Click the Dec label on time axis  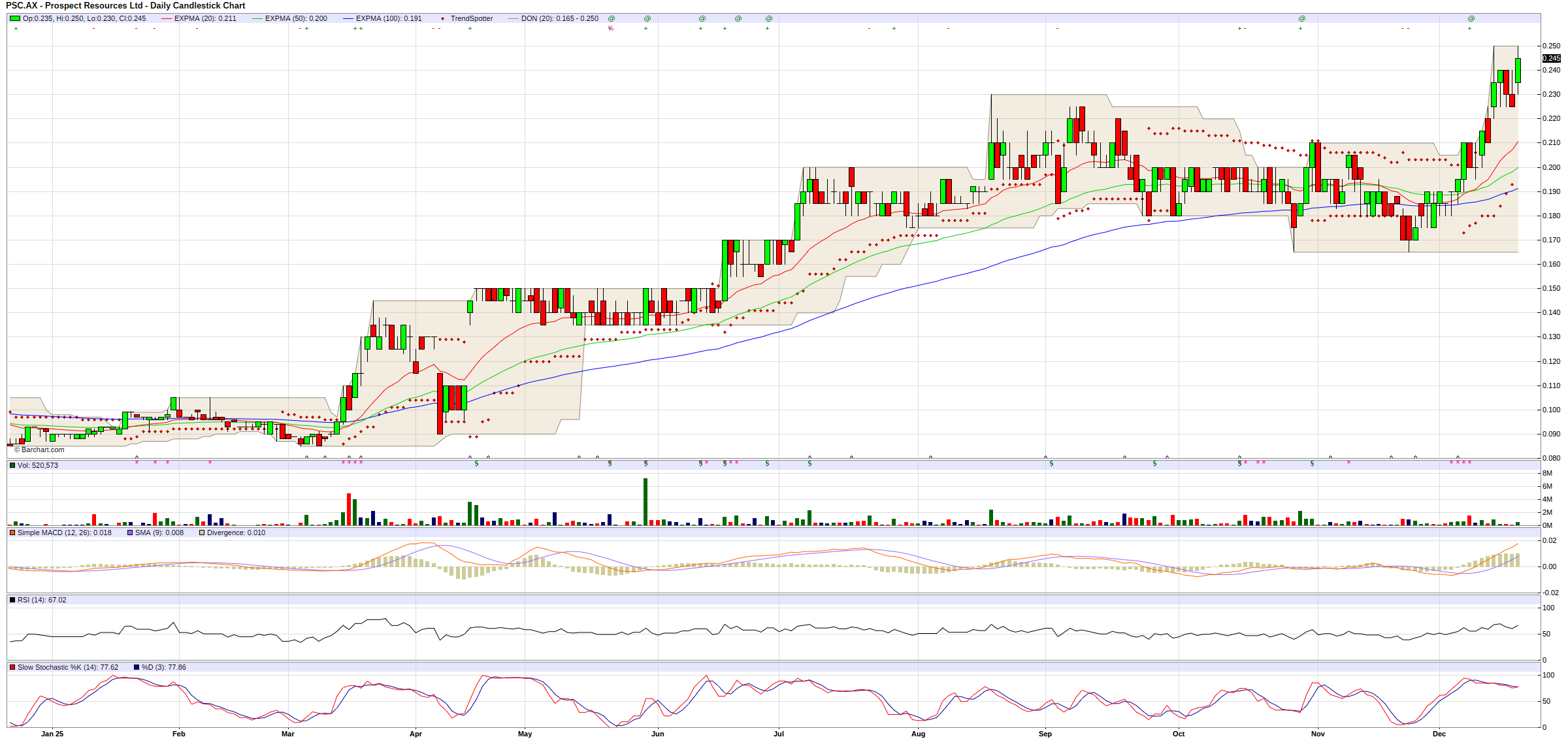click(1439, 734)
